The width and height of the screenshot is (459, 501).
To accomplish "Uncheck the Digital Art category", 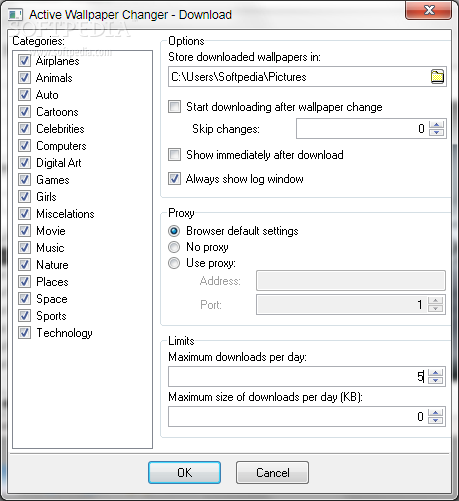I will (24, 163).
